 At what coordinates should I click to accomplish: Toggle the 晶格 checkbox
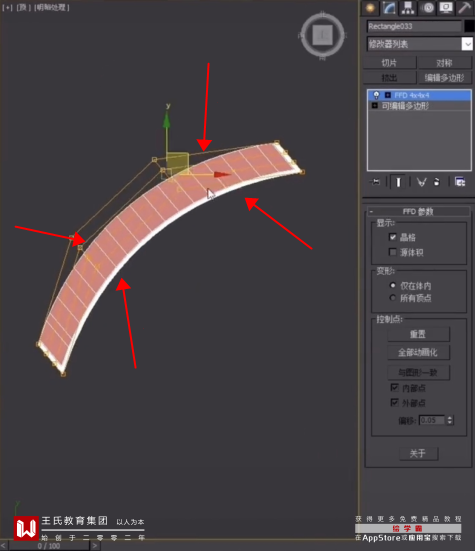pos(393,237)
